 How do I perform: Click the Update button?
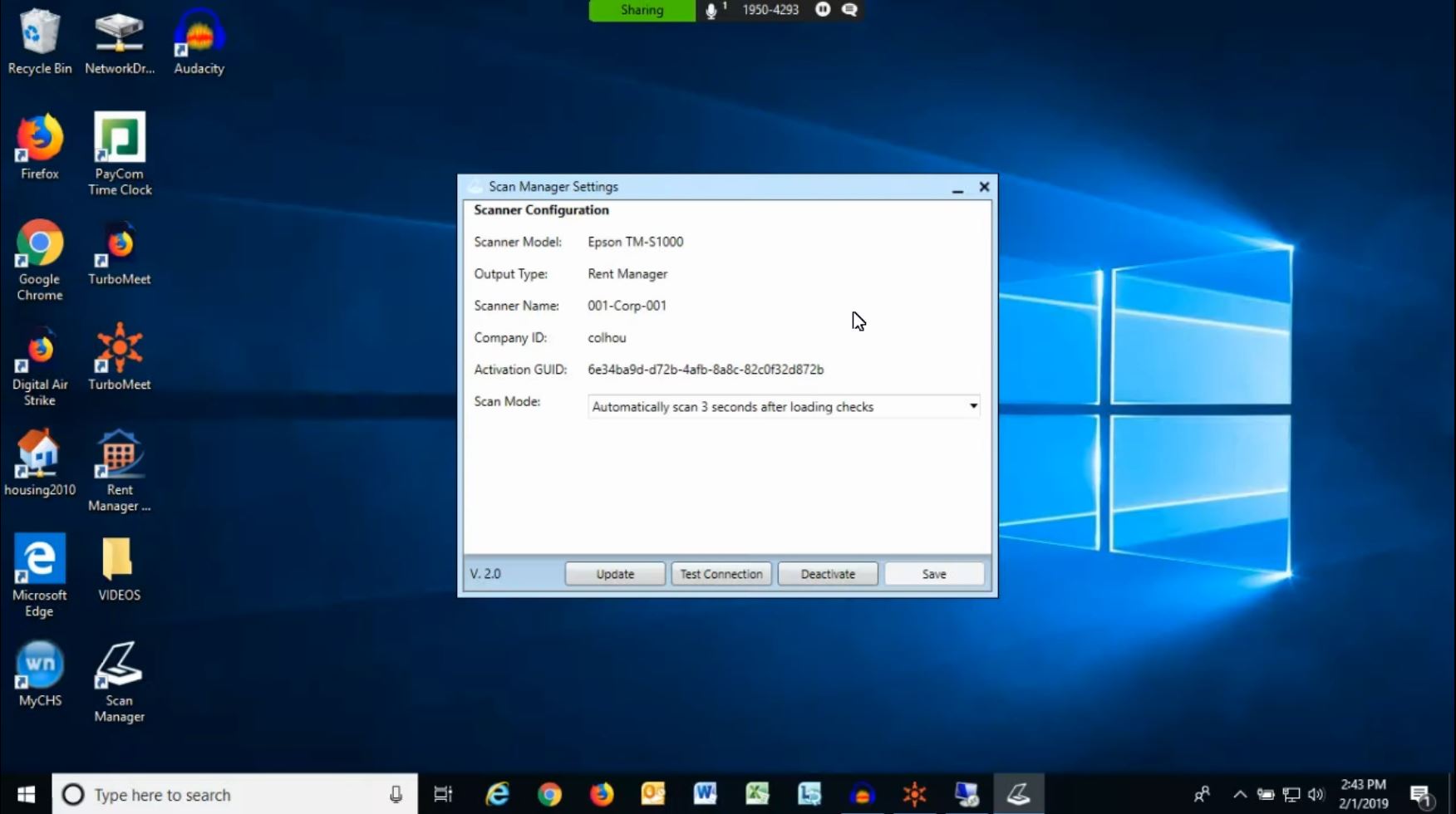[x=615, y=574]
